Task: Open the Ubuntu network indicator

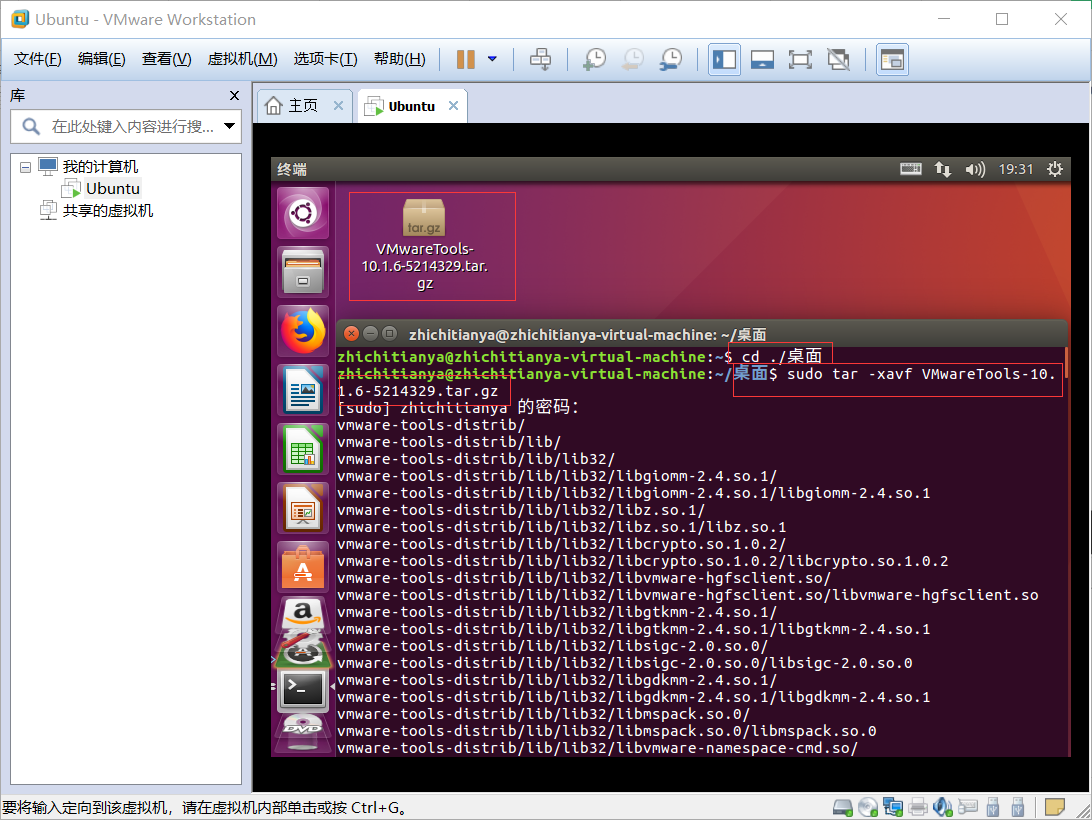Action: (942, 169)
